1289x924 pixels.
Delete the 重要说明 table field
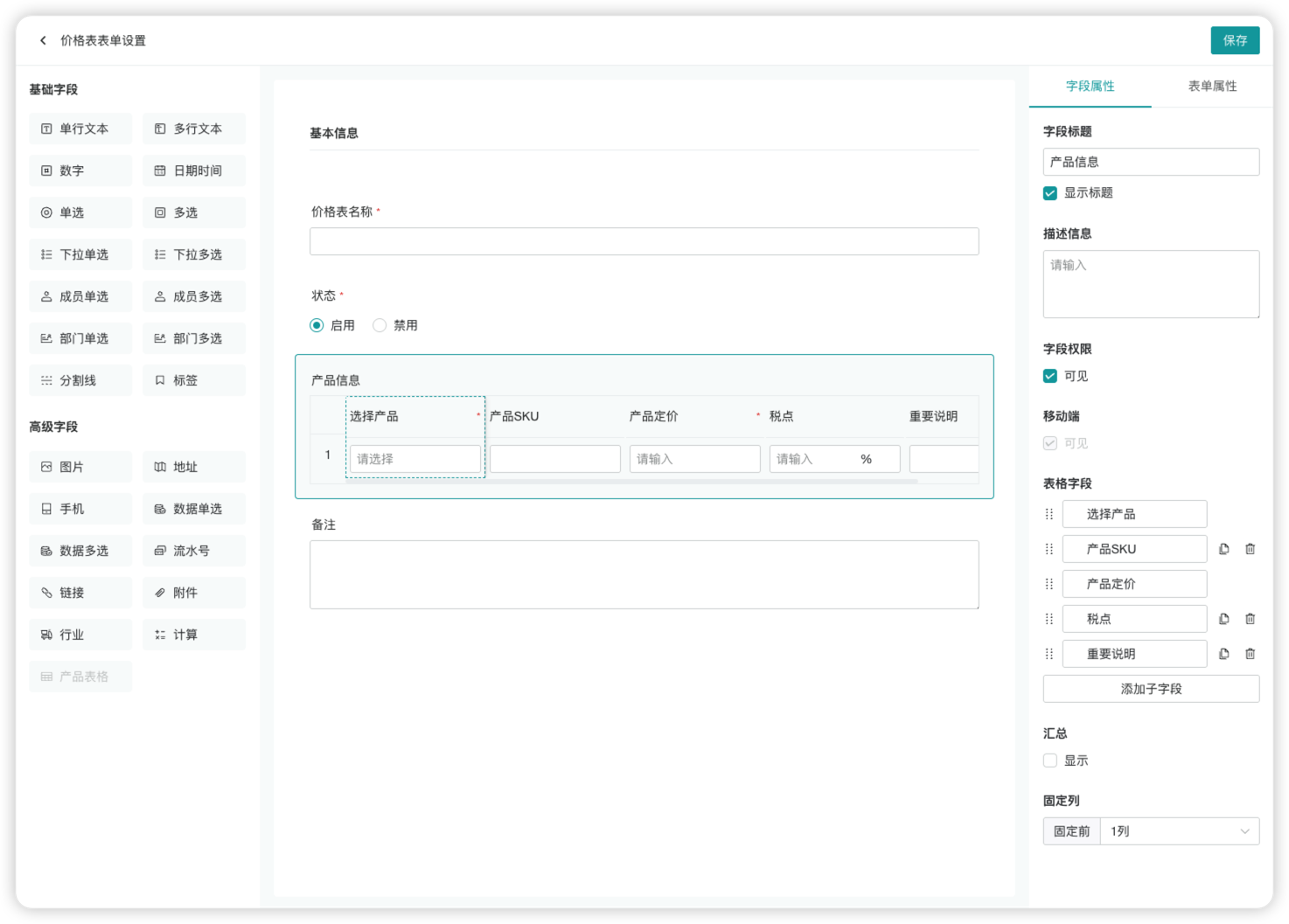[x=1250, y=654]
